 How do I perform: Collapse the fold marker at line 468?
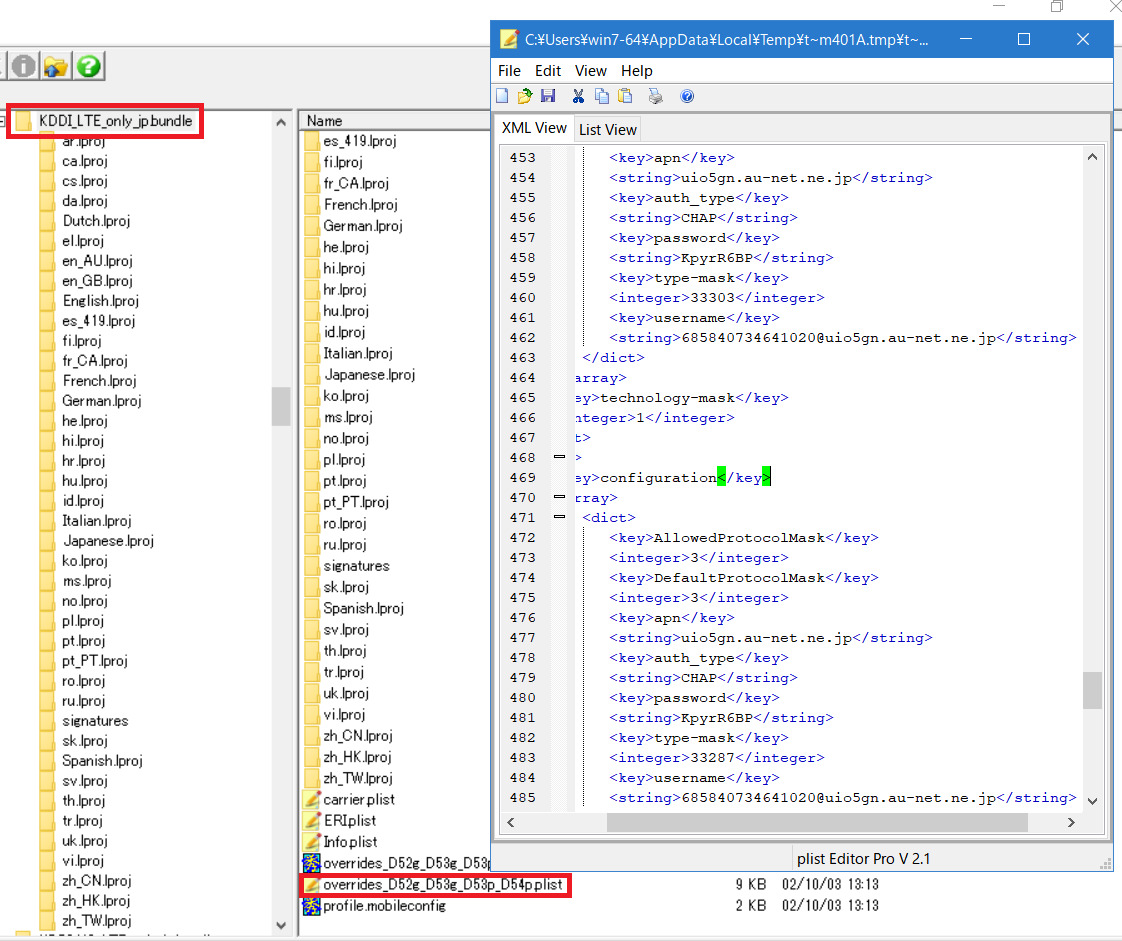pos(559,458)
